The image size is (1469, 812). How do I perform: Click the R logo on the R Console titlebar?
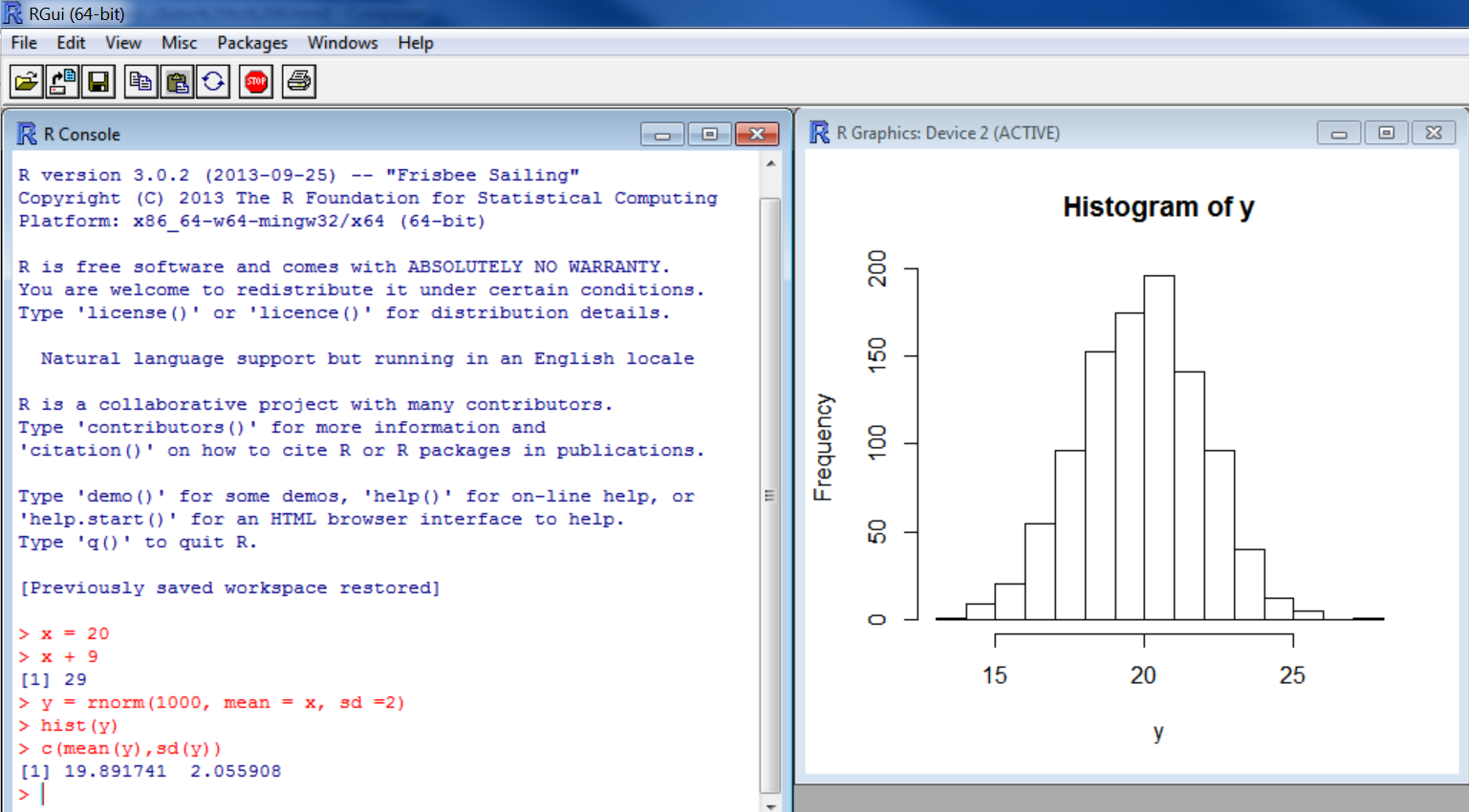coord(25,134)
